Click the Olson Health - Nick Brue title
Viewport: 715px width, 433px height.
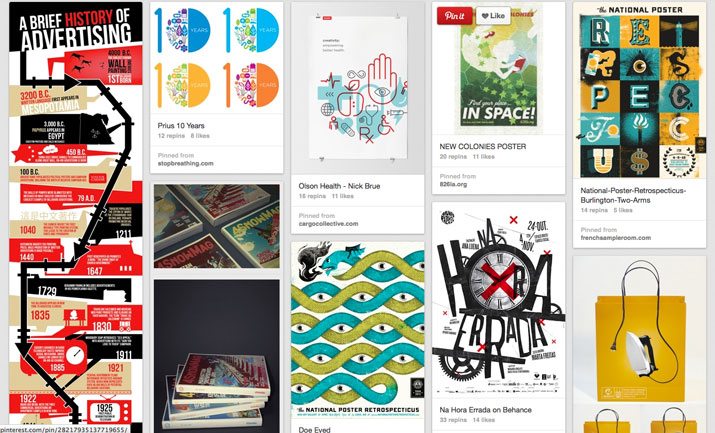click(x=339, y=186)
